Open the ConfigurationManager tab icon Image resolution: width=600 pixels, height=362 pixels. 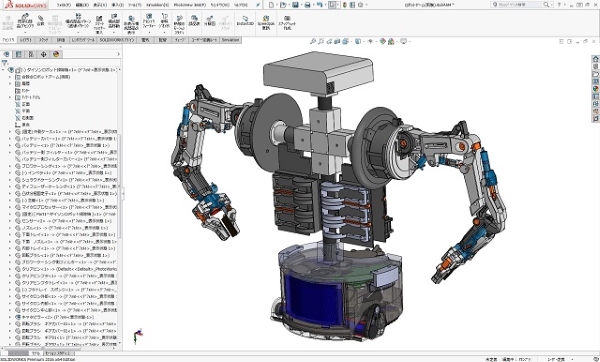click(x=31, y=54)
